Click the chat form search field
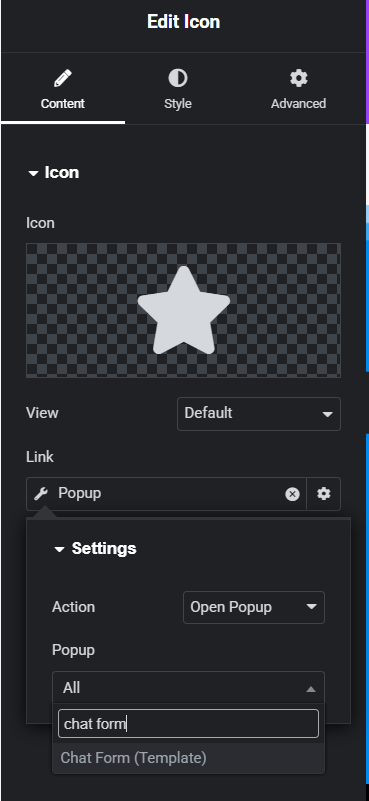 point(188,723)
